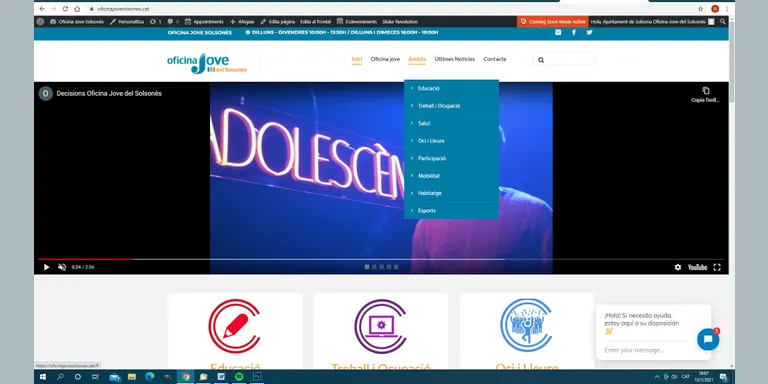Copy the video link icon

pyautogui.click(x=706, y=91)
